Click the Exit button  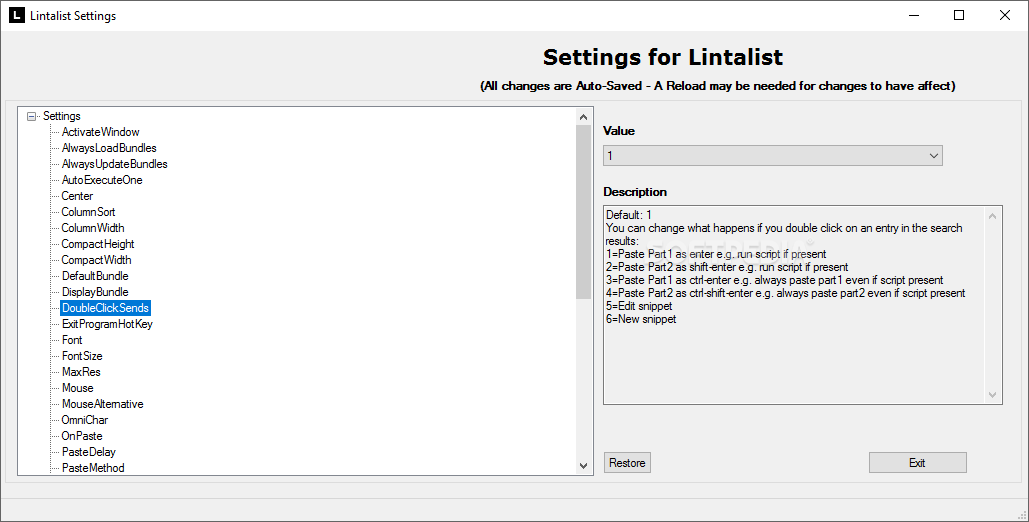(917, 463)
